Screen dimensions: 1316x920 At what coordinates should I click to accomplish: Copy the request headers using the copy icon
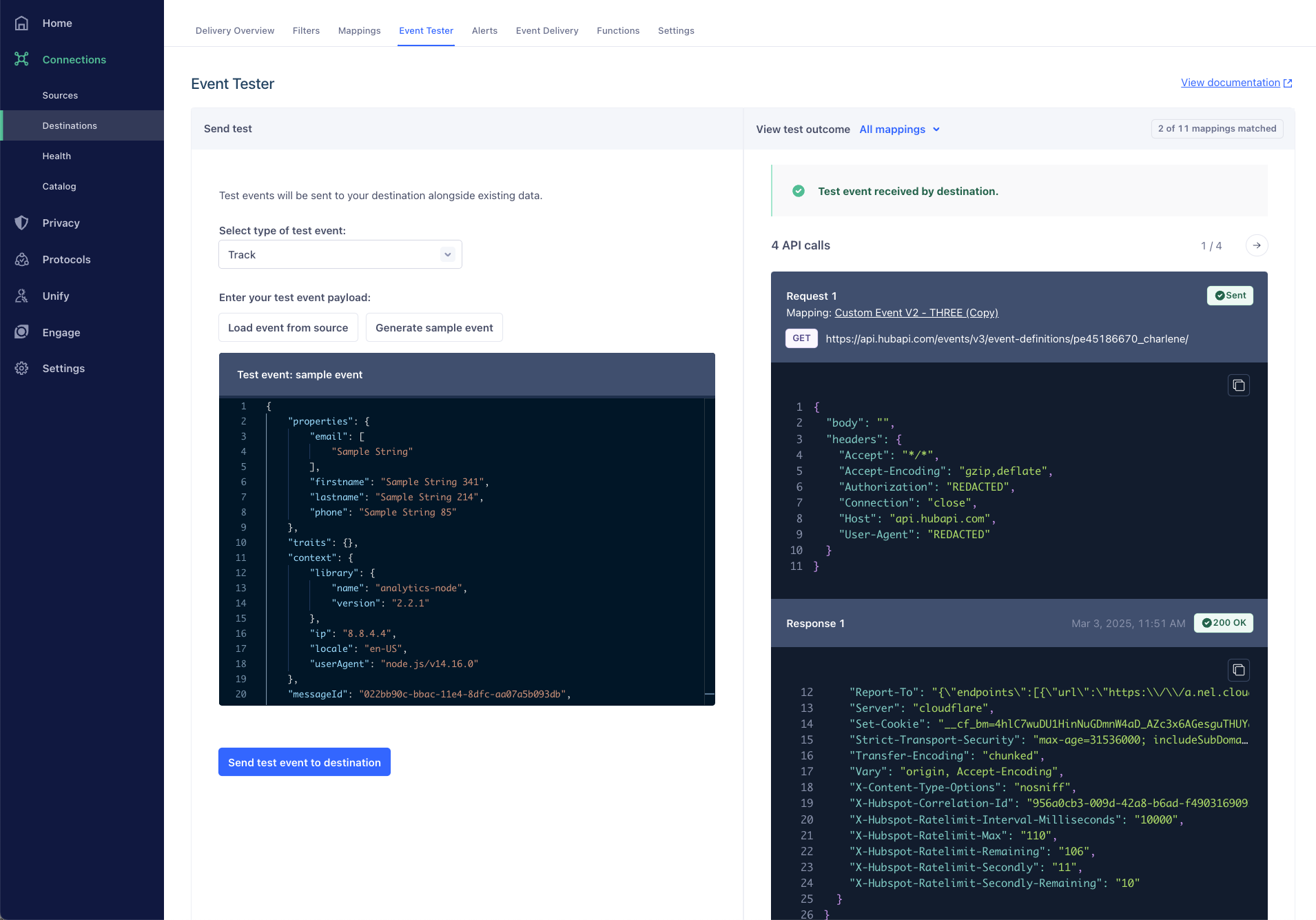[x=1238, y=385]
